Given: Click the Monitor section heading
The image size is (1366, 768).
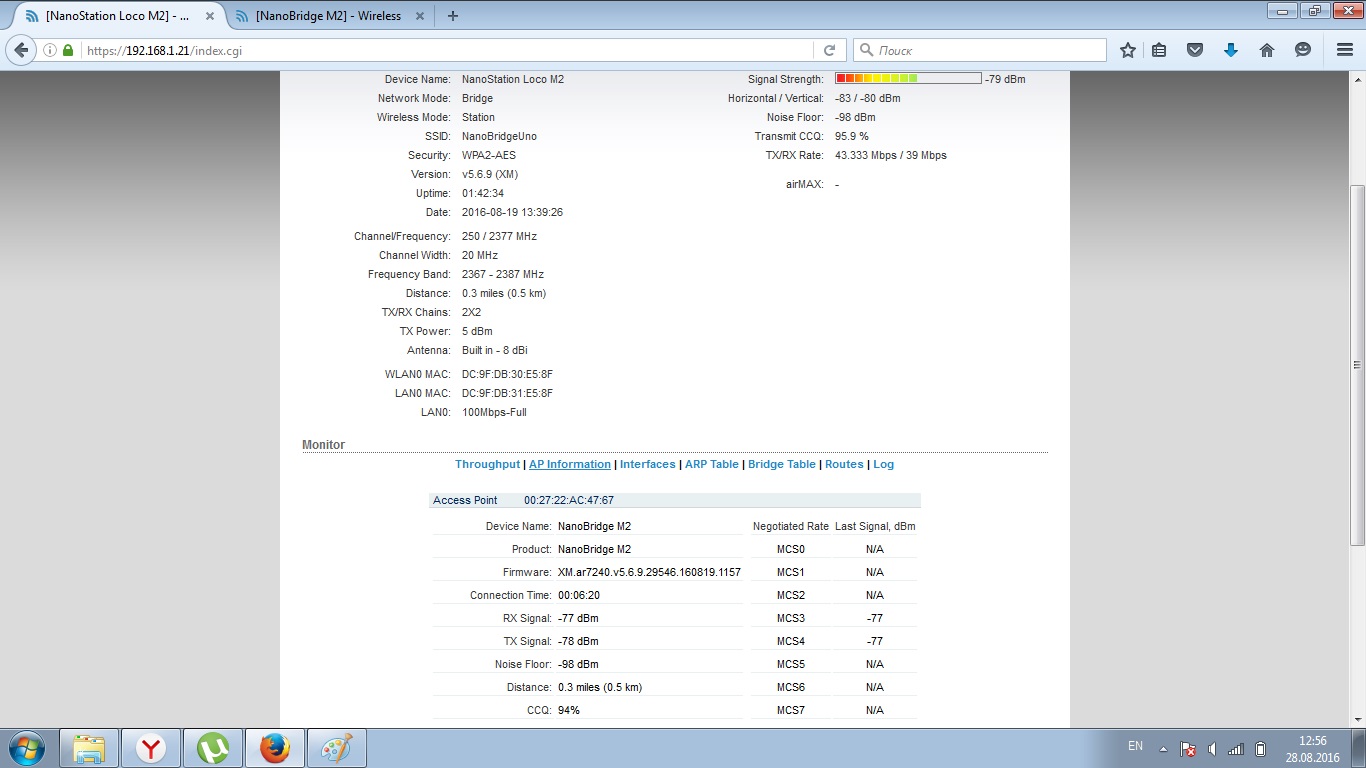Looking at the screenshot, I should (x=323, y=445).
